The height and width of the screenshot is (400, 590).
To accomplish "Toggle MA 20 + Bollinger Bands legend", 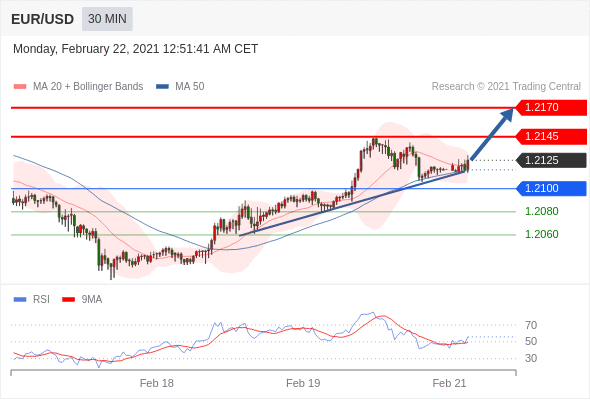I will point(78,87).
